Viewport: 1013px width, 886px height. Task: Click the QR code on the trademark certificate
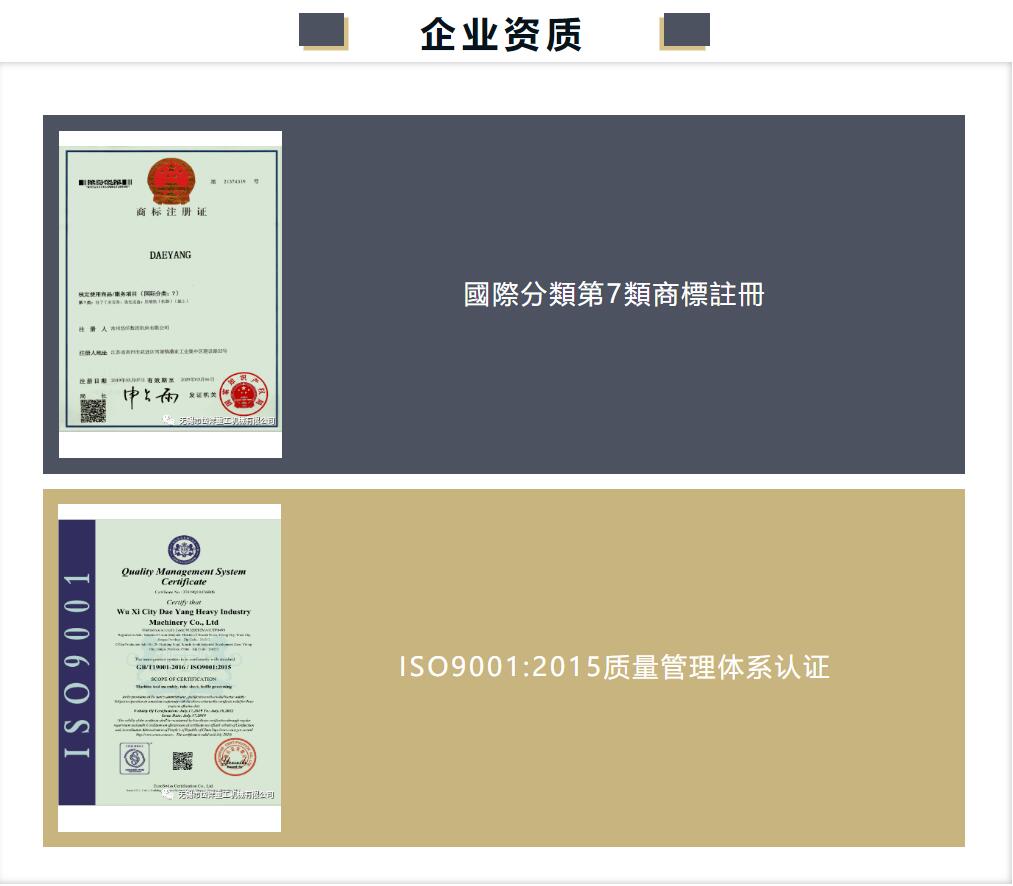coord(93,410)
